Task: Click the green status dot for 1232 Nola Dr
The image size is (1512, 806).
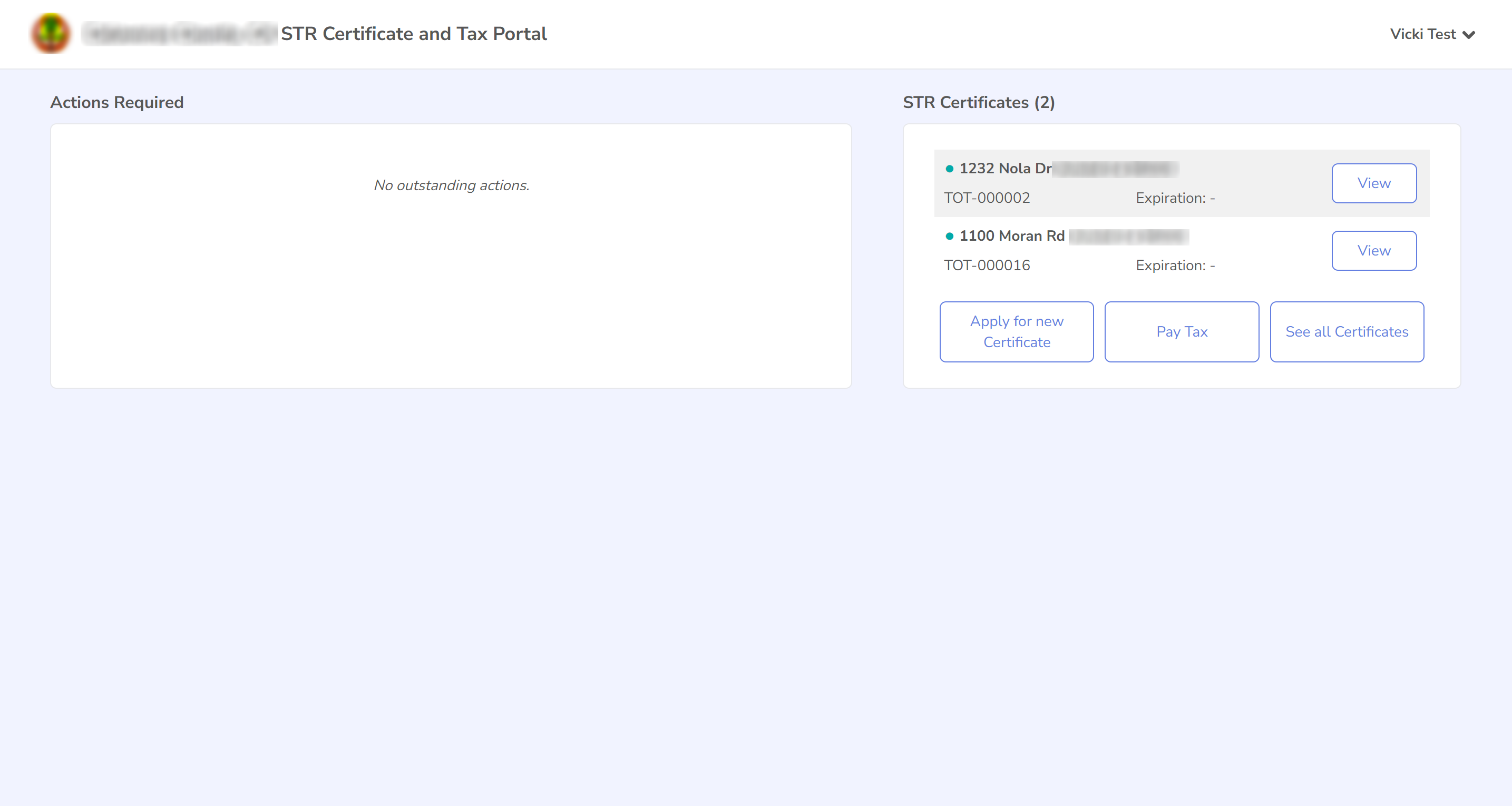Action: (949, 169)
